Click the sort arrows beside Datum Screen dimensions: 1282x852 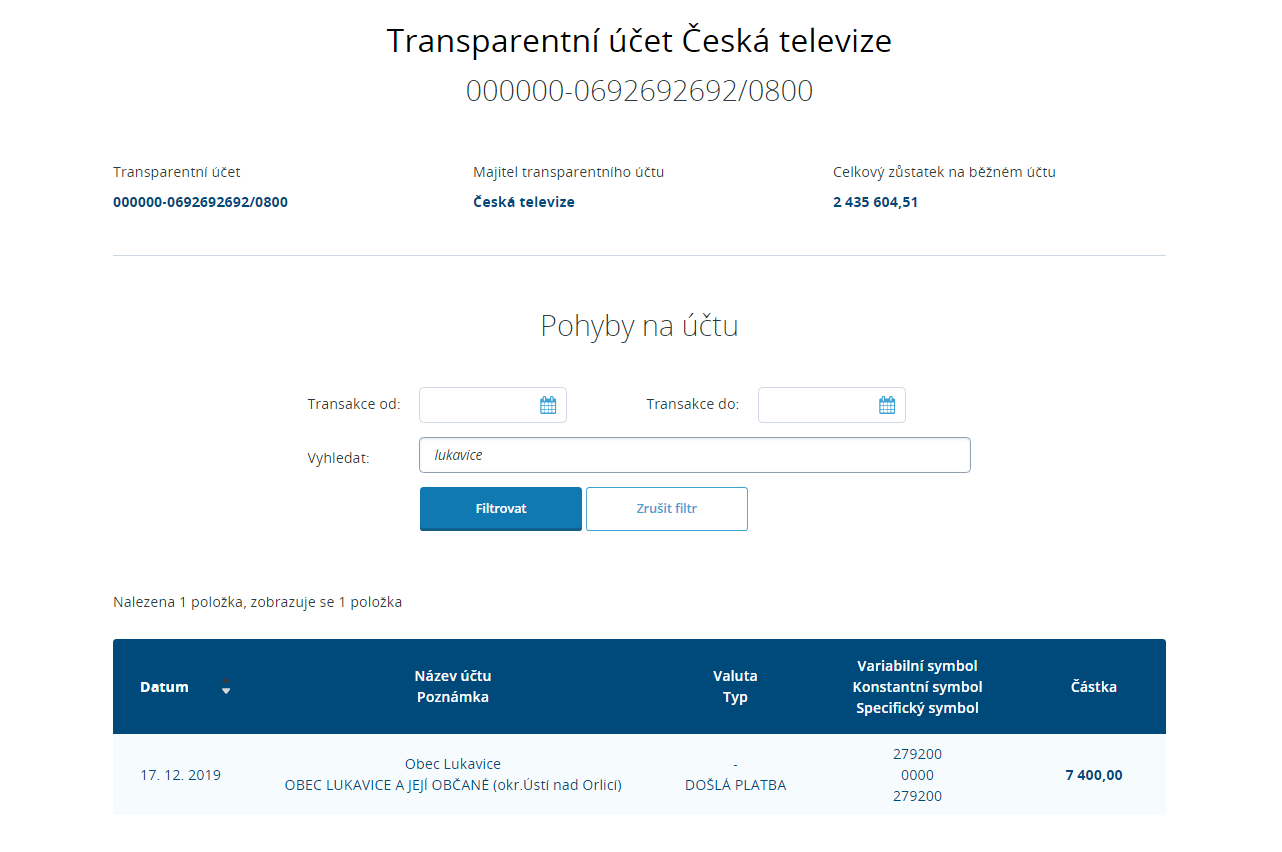226,687
